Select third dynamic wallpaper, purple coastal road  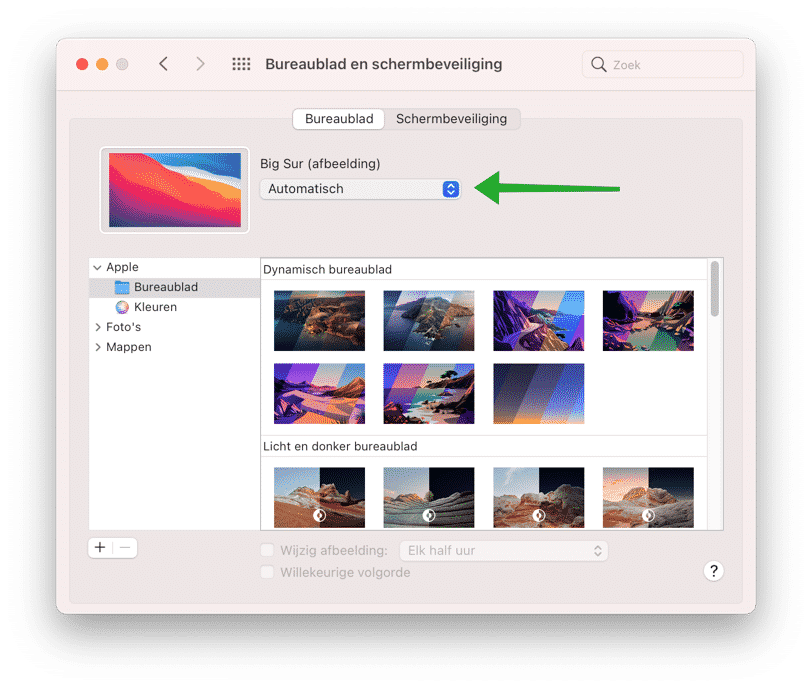[x=539, y=321]
